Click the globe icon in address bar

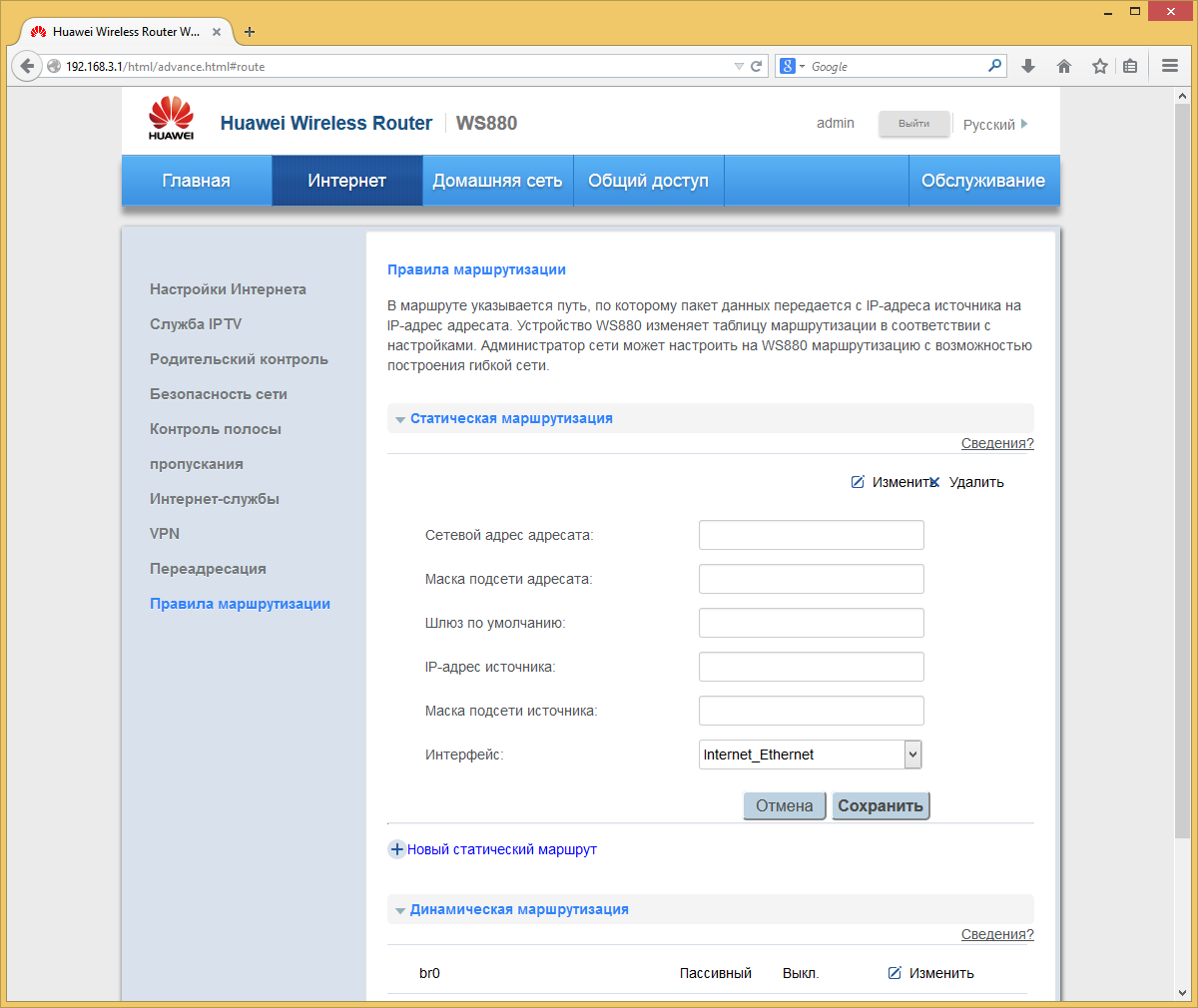pos(54,66)
